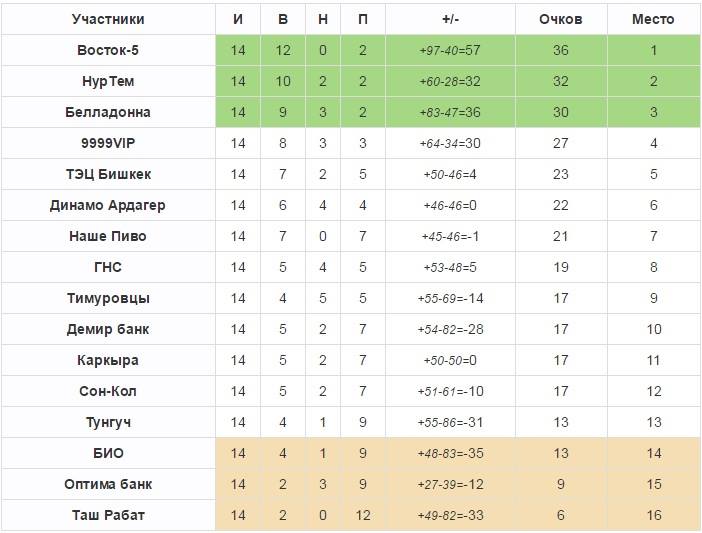Click the Таш Рабат team name
702x533 pixels.
pyautogui.click(x=108, y=515)
